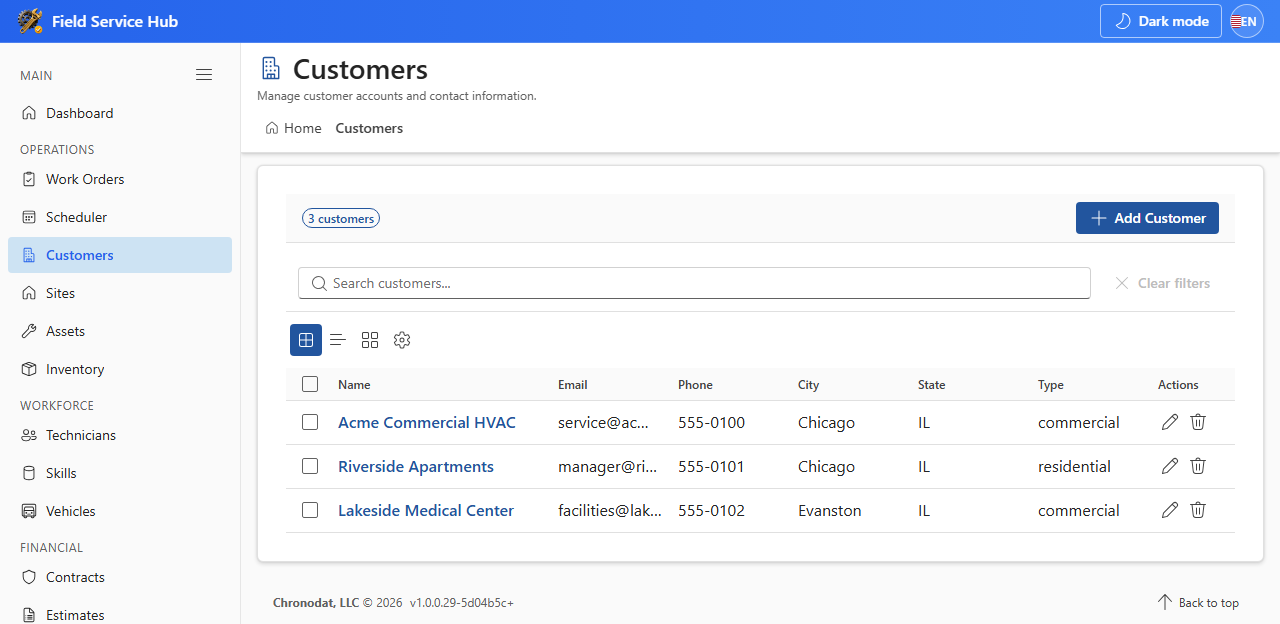Edit Acme Commercial HVAC with pencil icon
Image resolution: width=1280 pixels, height=624 pixels.
(1170, 422)
